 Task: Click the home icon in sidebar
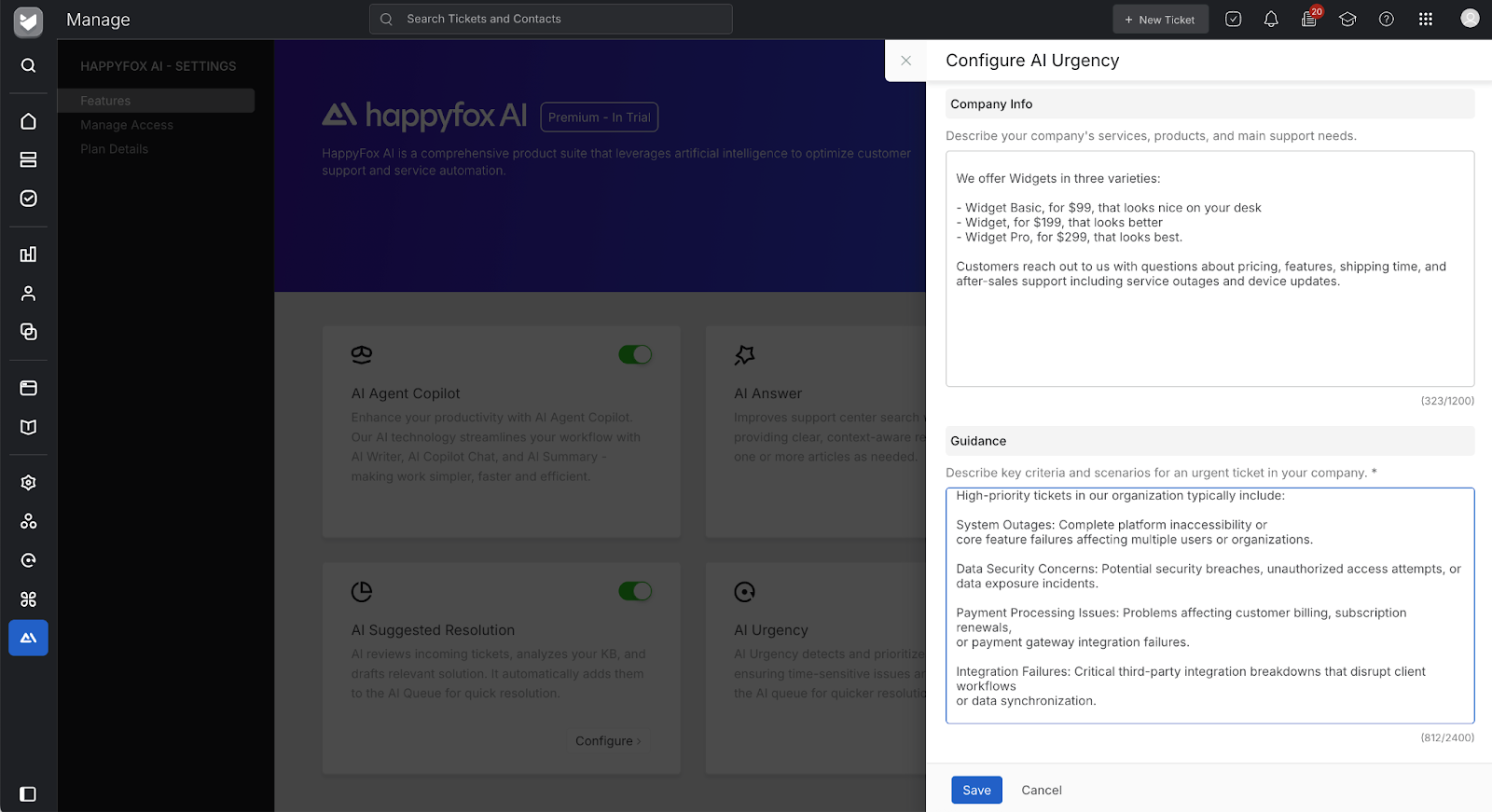pyautogui.click(x=29, y=121)
